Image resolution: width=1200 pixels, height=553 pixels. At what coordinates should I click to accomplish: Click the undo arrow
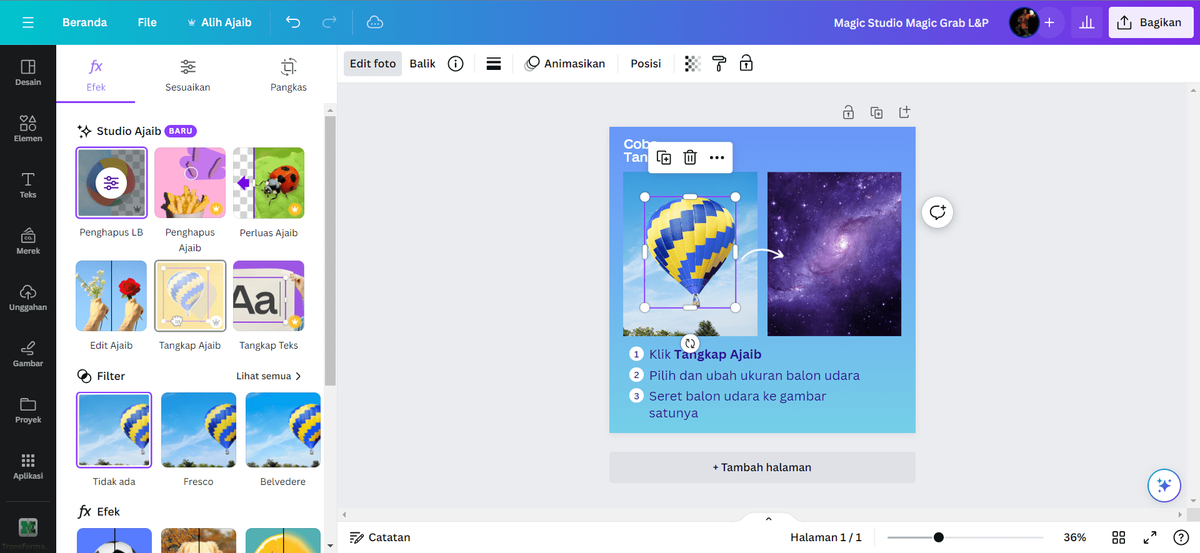[x=293, y=22]
